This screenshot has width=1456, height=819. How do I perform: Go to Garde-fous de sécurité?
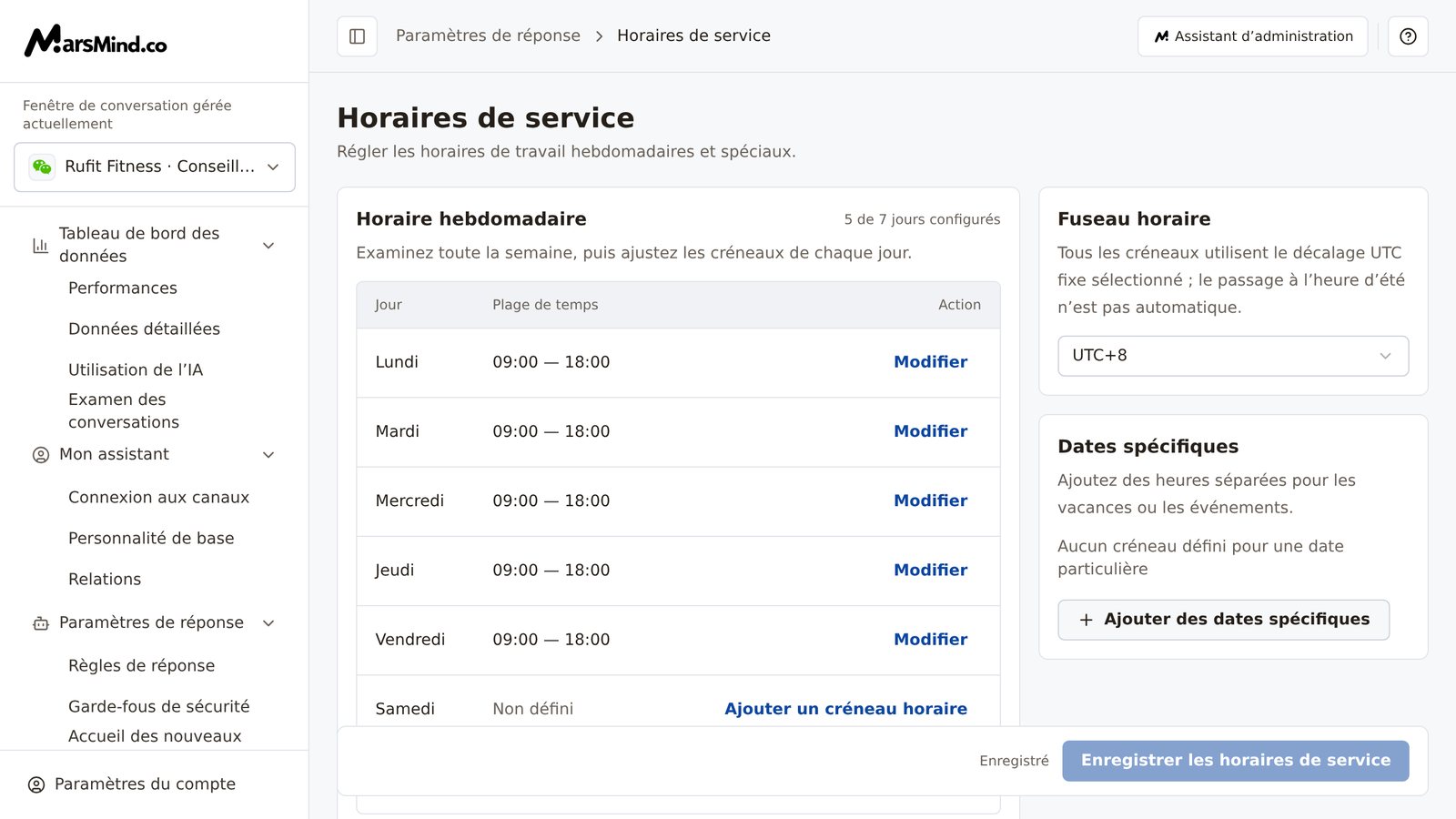(x=158, y=706)
